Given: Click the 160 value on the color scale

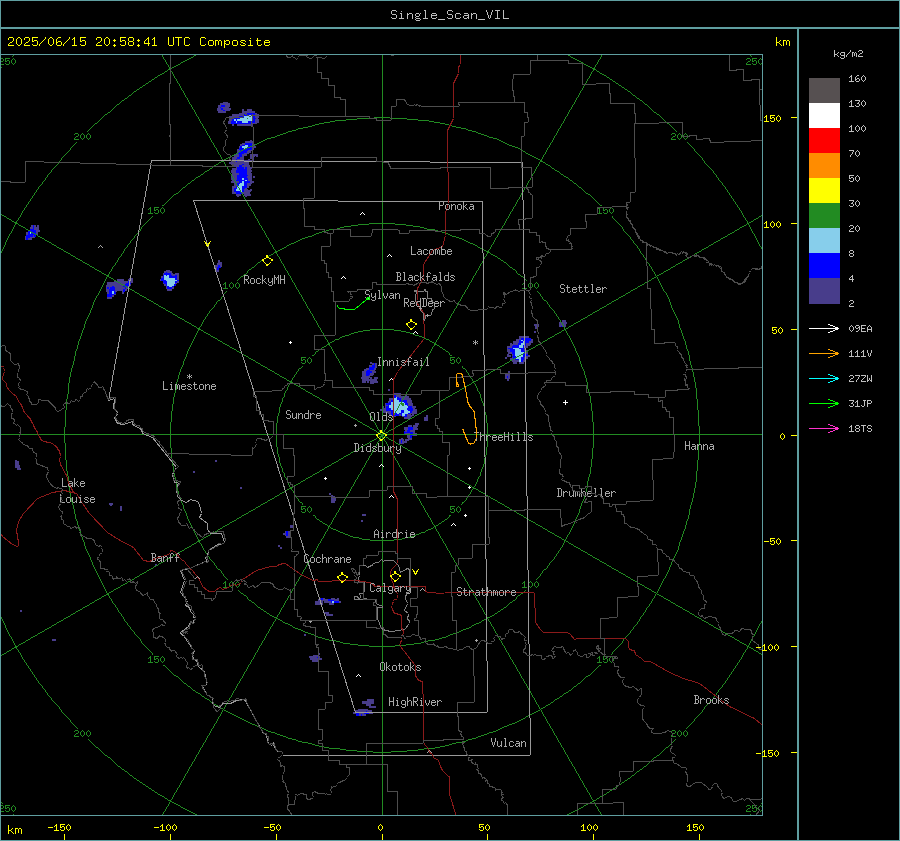Looking at the screenshot, I should tap(857, 79).
